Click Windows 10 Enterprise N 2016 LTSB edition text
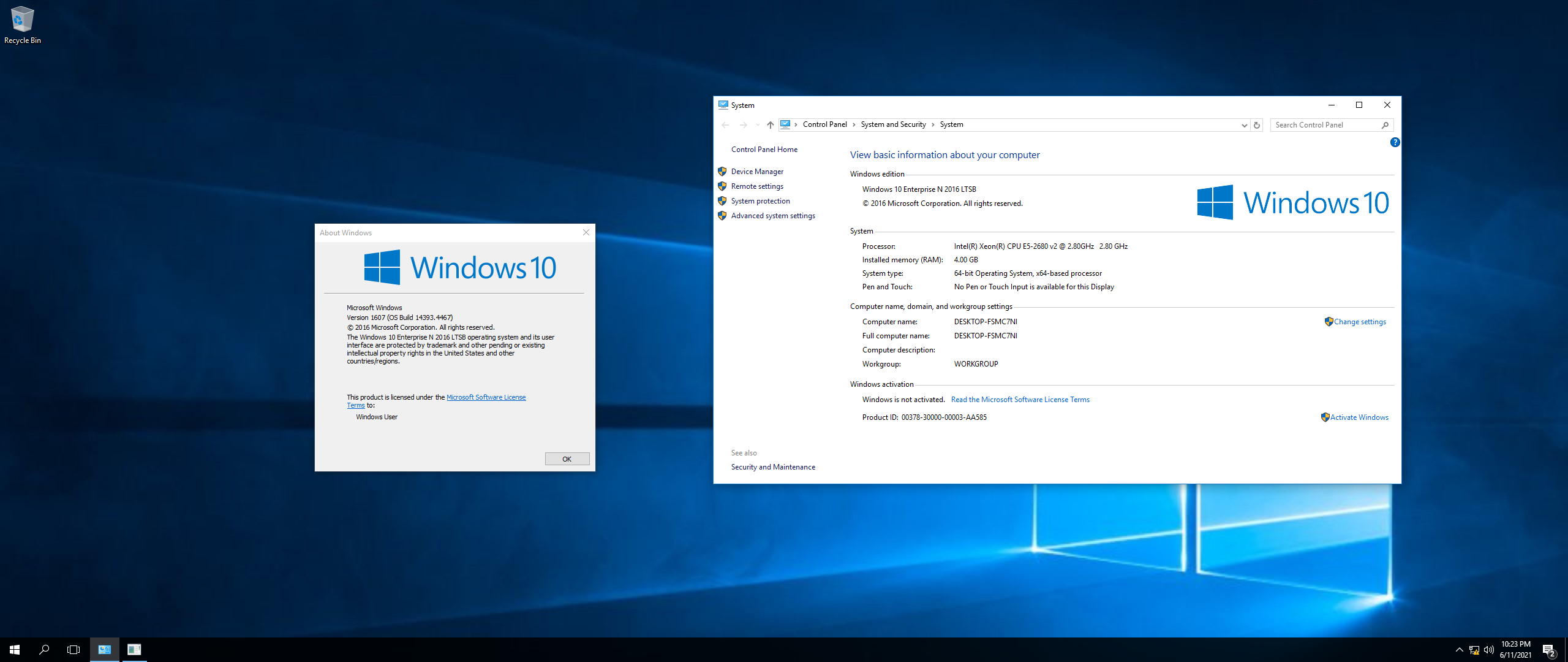 (x=919, y=189)
